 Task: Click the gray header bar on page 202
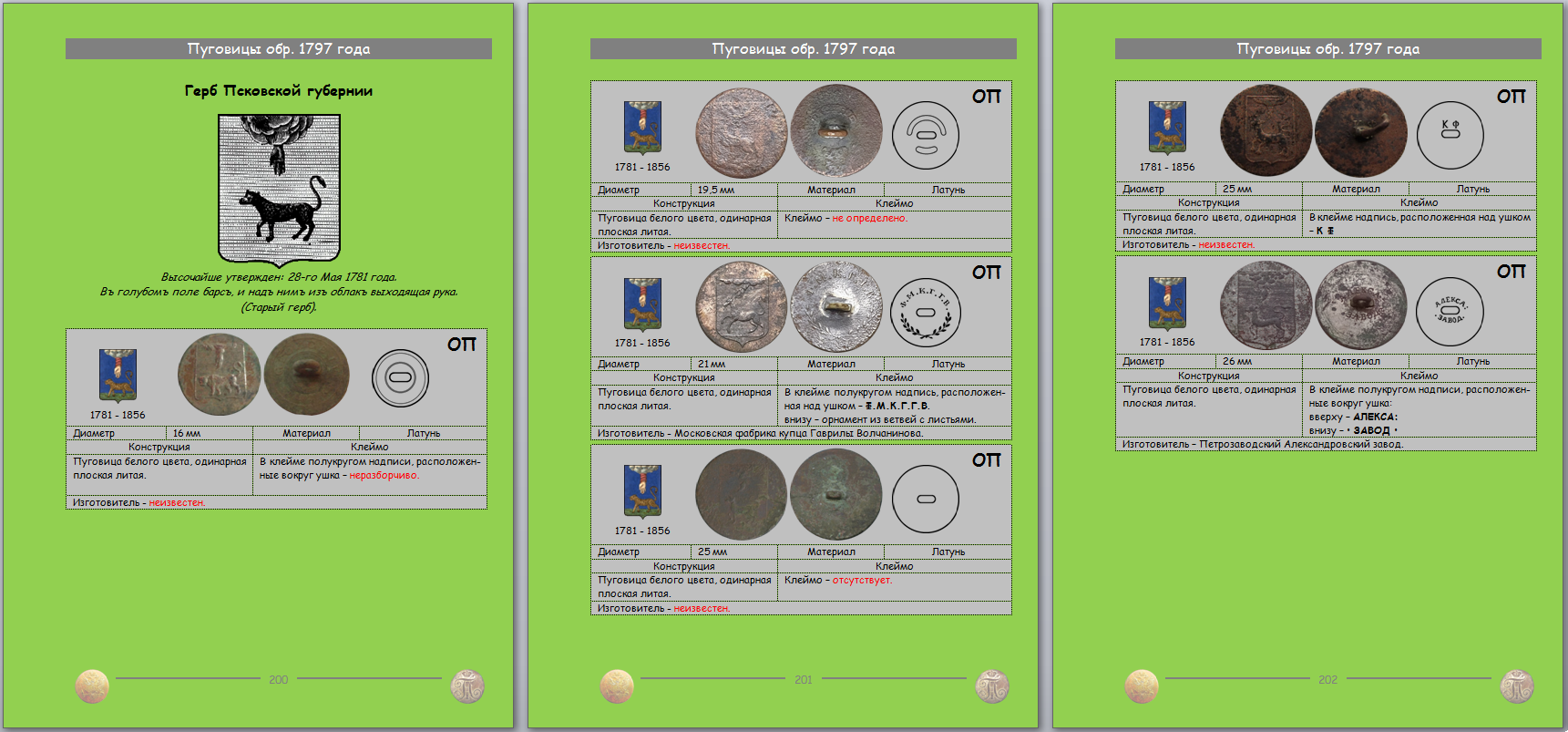(1327, 49)
